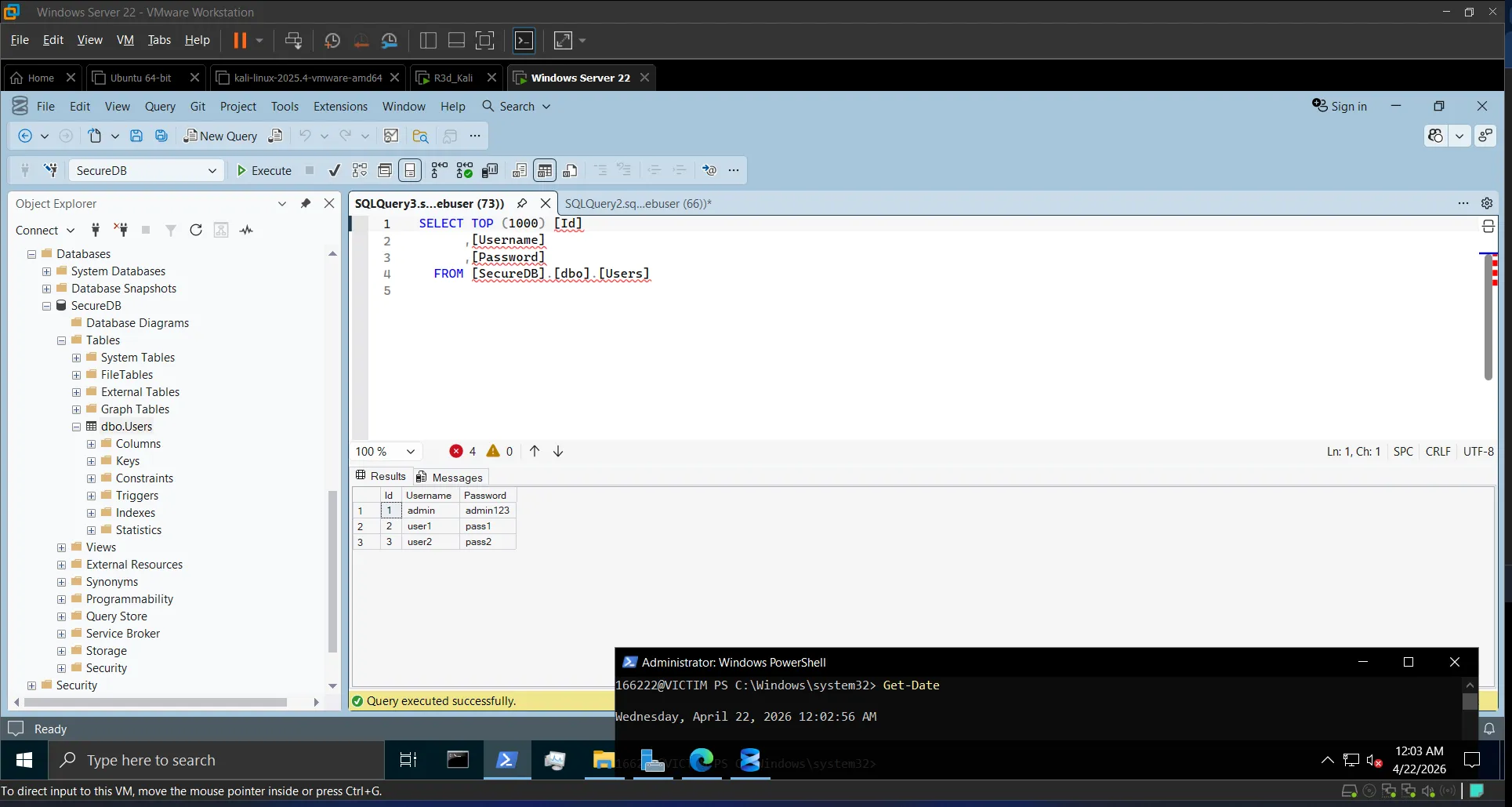
Task: Open the Extensions menu
Action: pyautogui.click(x=340, y=106)
